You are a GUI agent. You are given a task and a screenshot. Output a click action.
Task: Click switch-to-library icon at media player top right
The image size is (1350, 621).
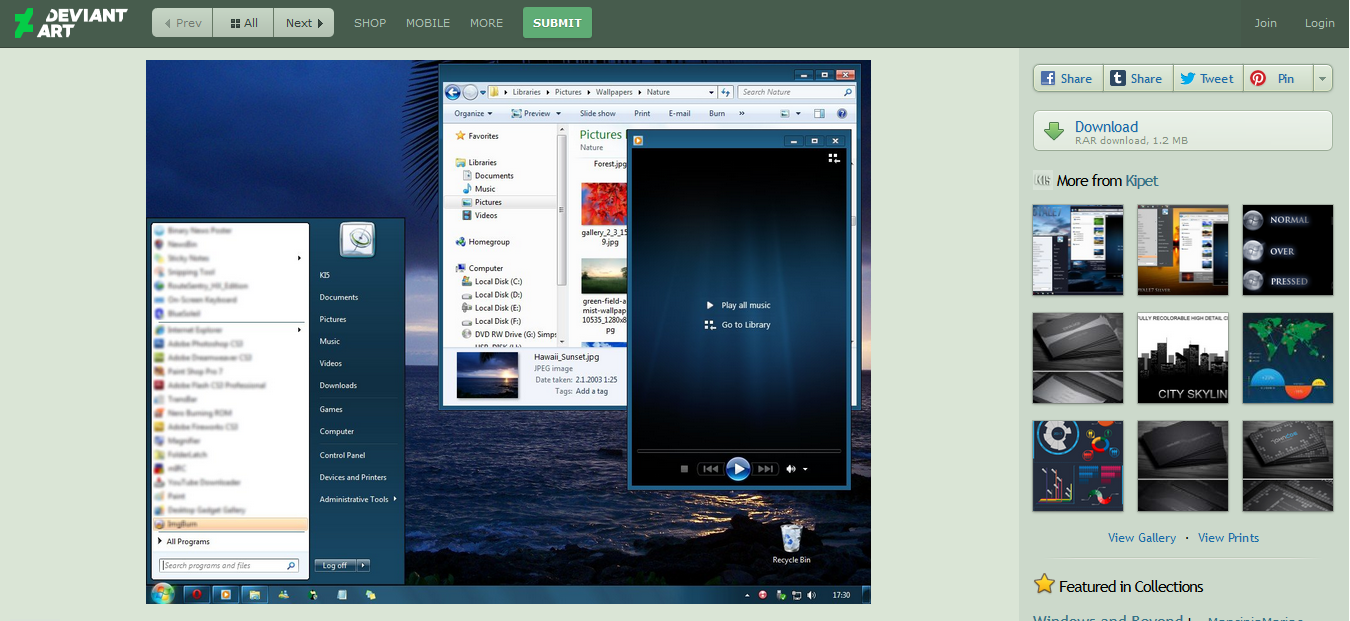834,158
